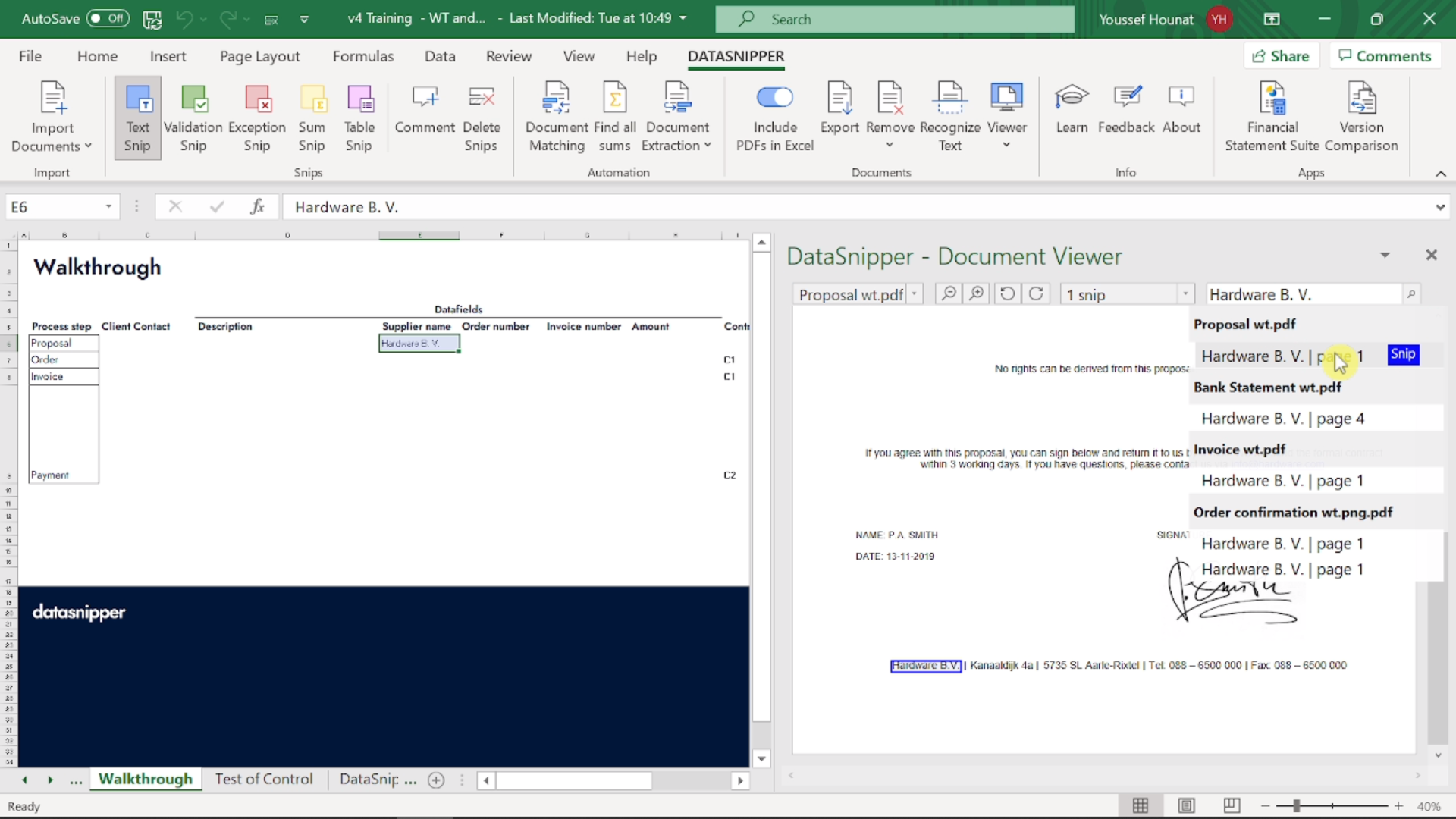Click the zoom slider handle
1456x819 pixels.
[1297, 805]
